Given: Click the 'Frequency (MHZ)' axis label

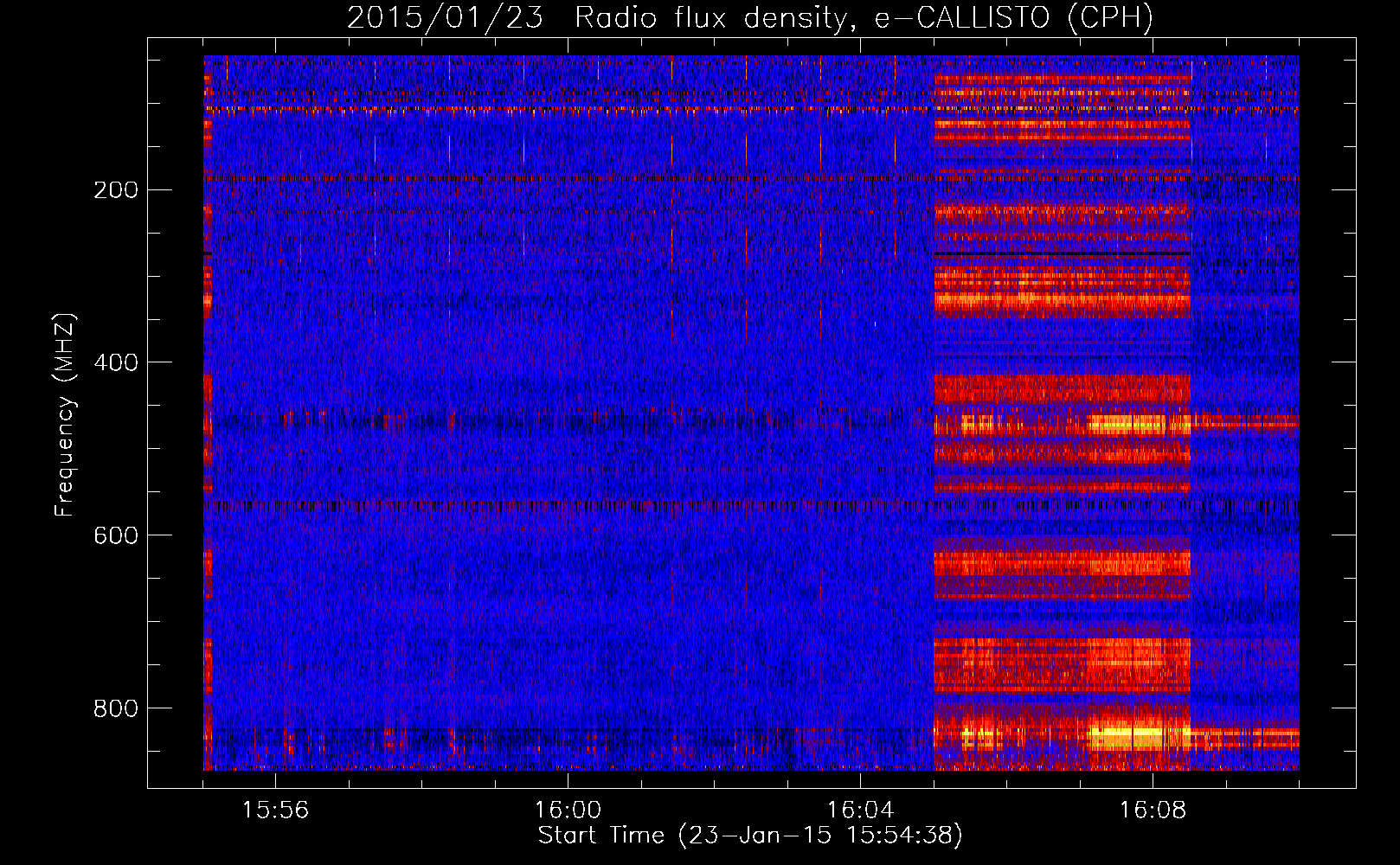Looking at the screenshot, I should (65, 415).
